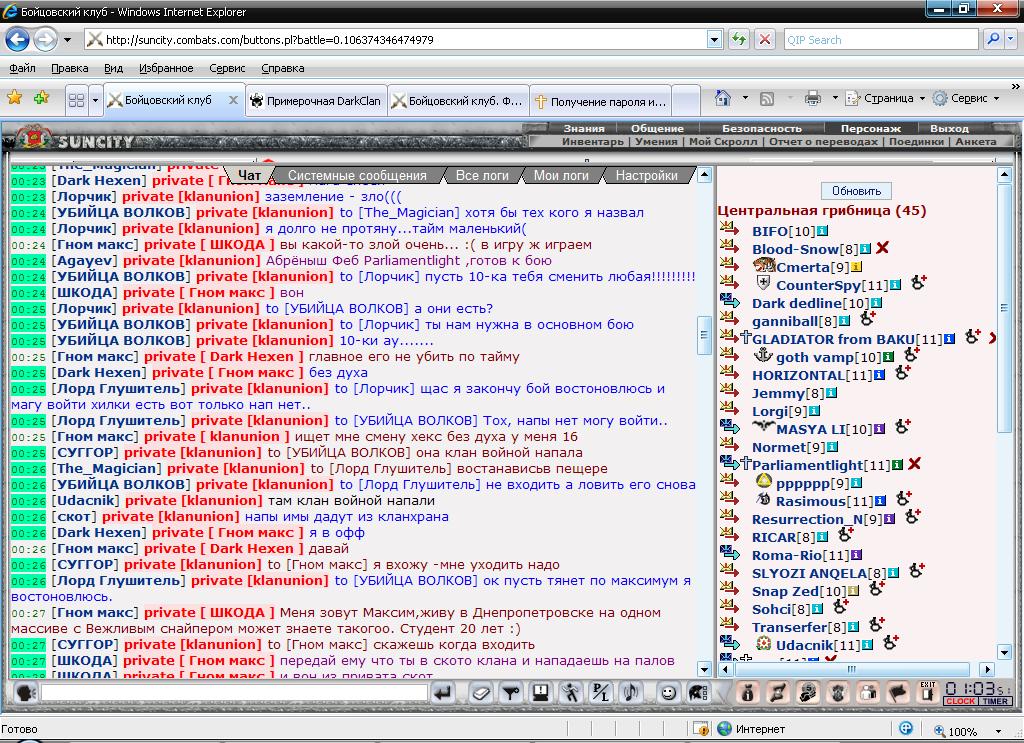Click the Инвентарь link in game header
Screen dimensions: 1024x743
(592, 142)
